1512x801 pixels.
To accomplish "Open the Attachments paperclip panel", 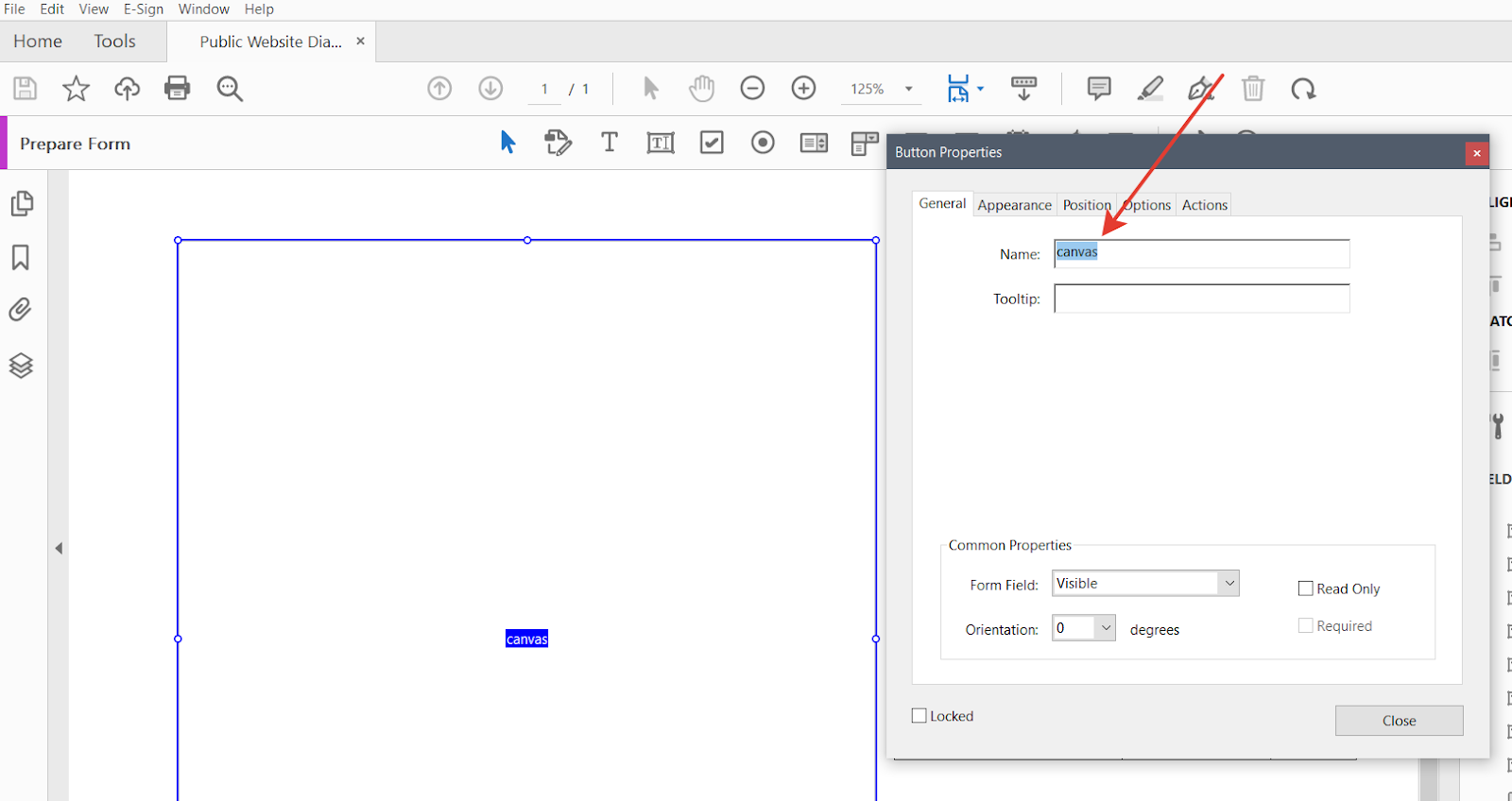I will 21,310.
